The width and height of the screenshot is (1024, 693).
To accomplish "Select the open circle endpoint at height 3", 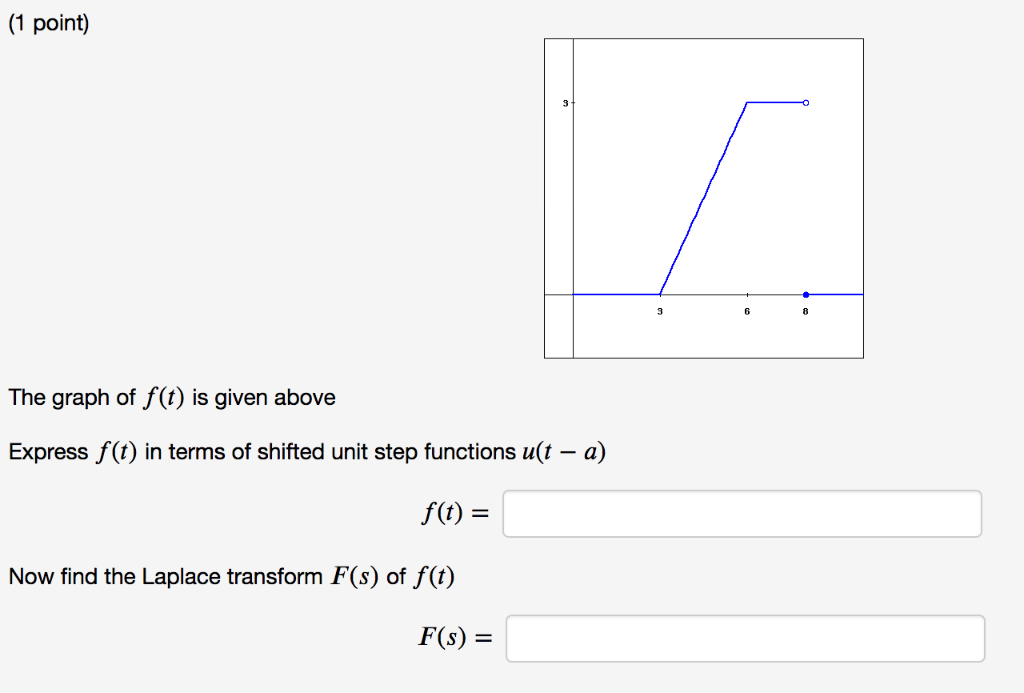I will [x=805, y=101].
